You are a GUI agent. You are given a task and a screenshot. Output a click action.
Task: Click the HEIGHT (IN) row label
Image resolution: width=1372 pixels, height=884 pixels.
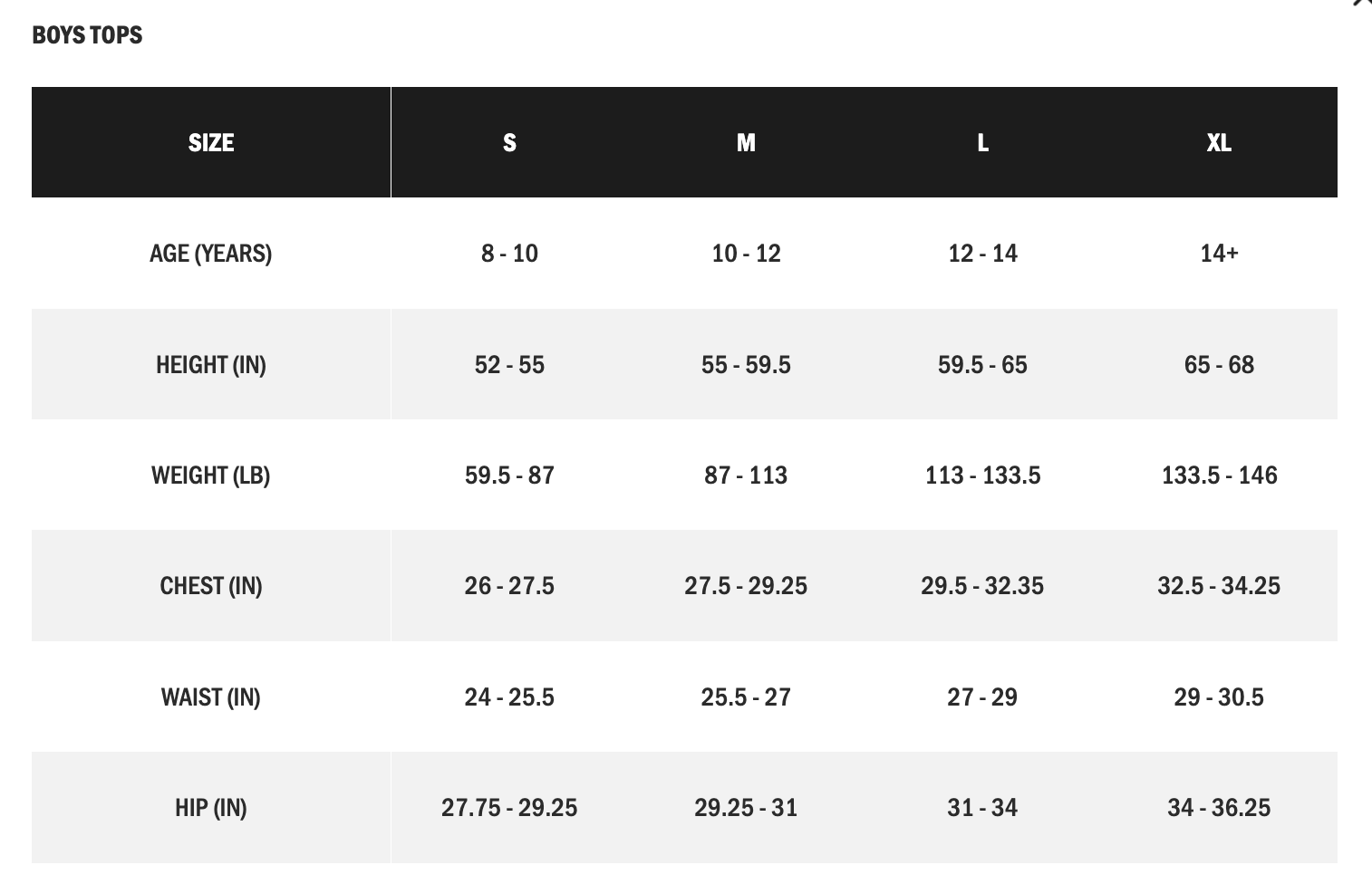tap(211, 364)
